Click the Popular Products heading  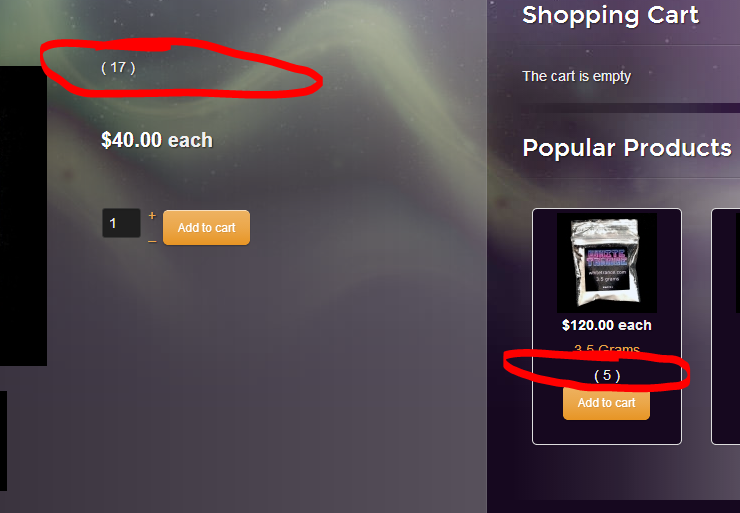click(627, 148)
